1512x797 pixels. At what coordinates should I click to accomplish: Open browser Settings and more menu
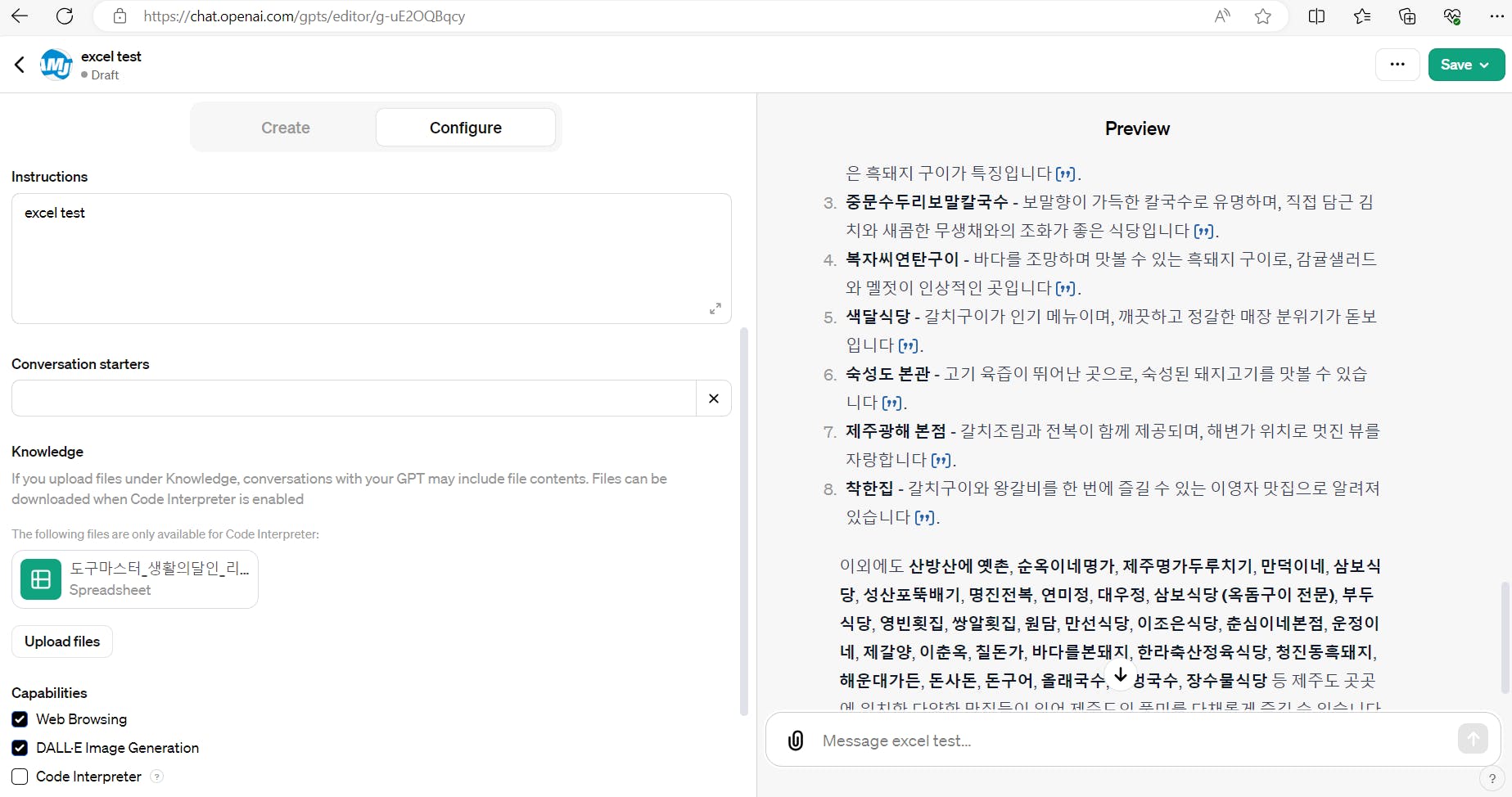pyautogui.click(x=1496, y=16)
